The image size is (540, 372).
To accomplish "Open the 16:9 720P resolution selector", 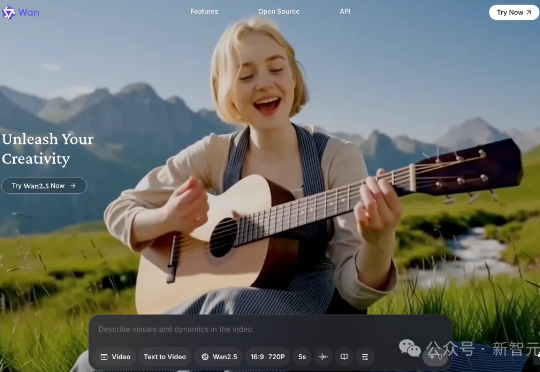I will [268, 357].
